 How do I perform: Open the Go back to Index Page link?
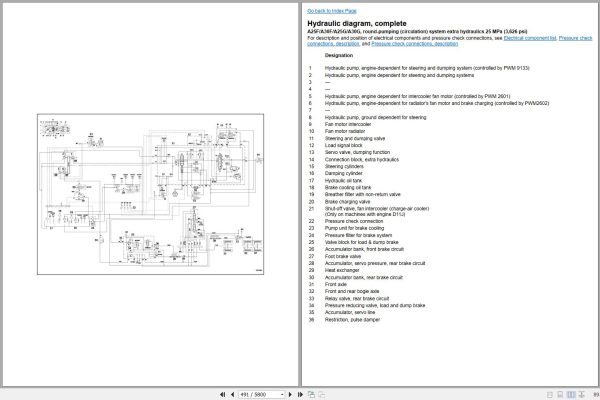click(x=332, y=11)
